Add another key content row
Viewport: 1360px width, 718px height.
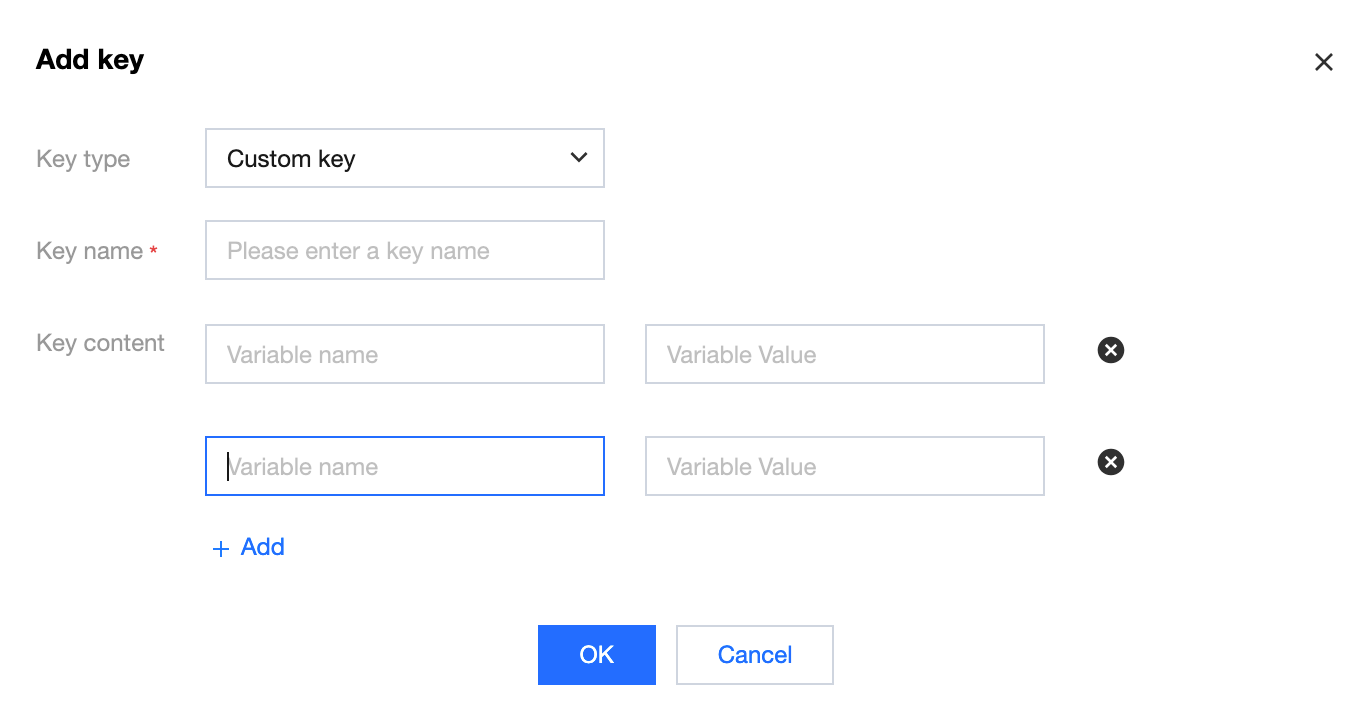(262, 547)
